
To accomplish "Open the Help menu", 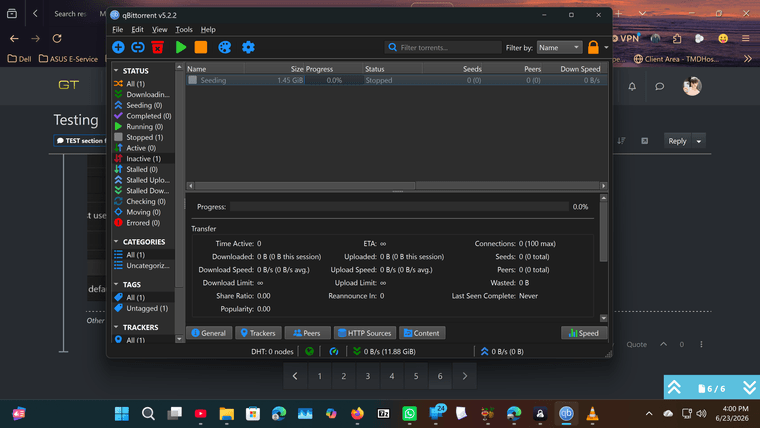I will (x=208, y=30).
